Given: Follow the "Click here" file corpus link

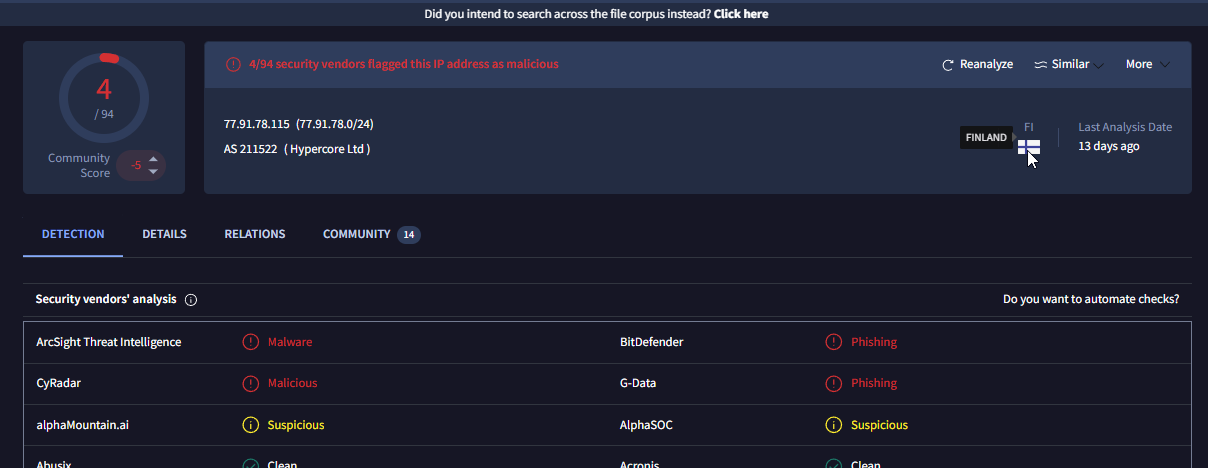Looking at the screenshot, I should point(741,14).
